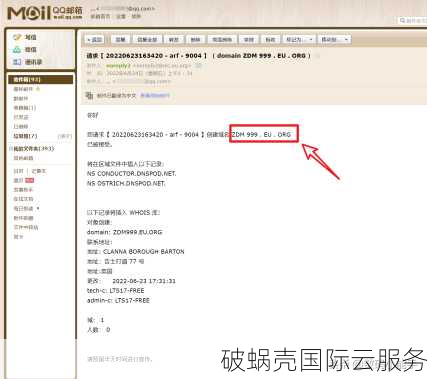Click 'admin-c: LTS17-FREE' line in body

(x=118, y=300)
